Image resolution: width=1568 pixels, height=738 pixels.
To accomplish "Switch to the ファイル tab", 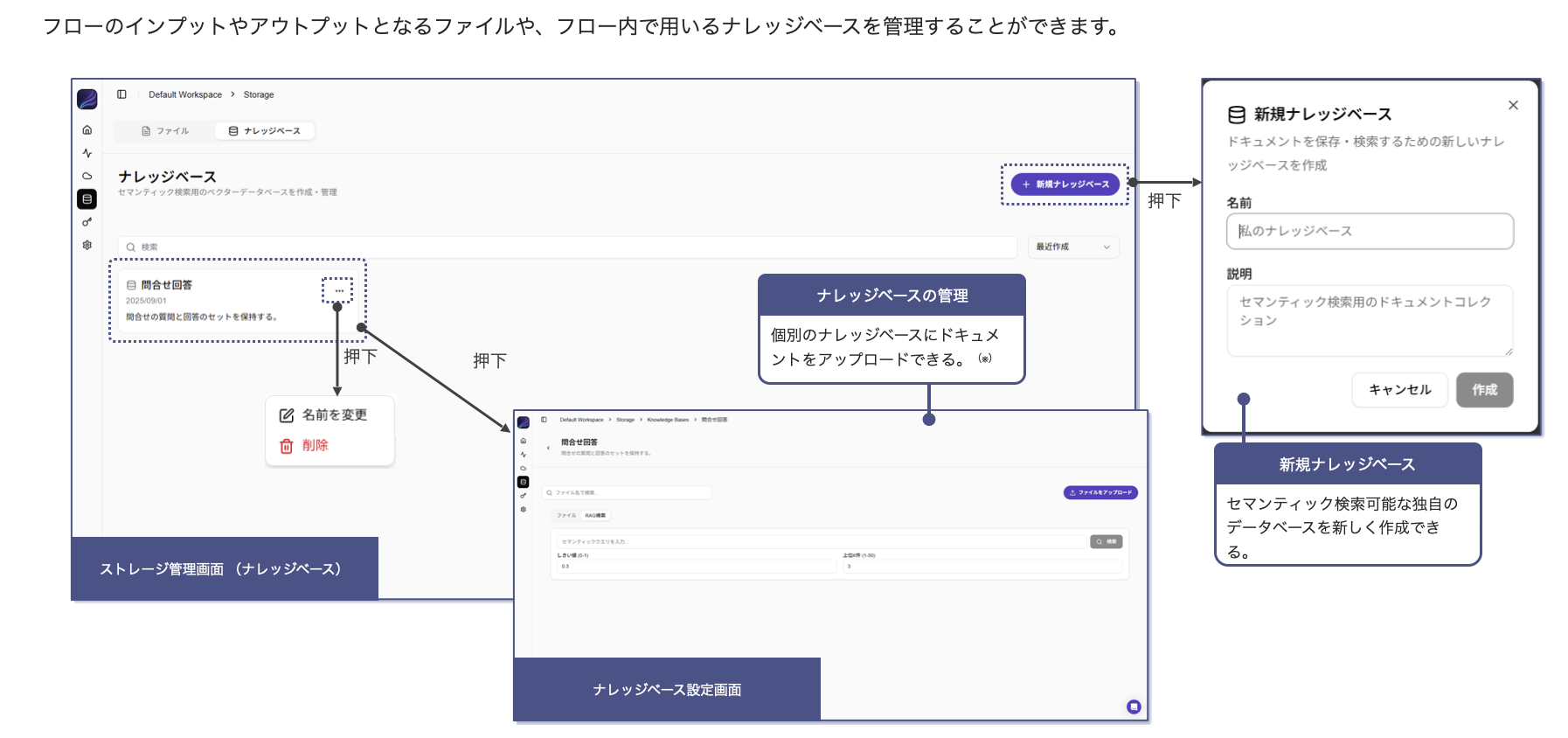I will click(x=165, y=131).
